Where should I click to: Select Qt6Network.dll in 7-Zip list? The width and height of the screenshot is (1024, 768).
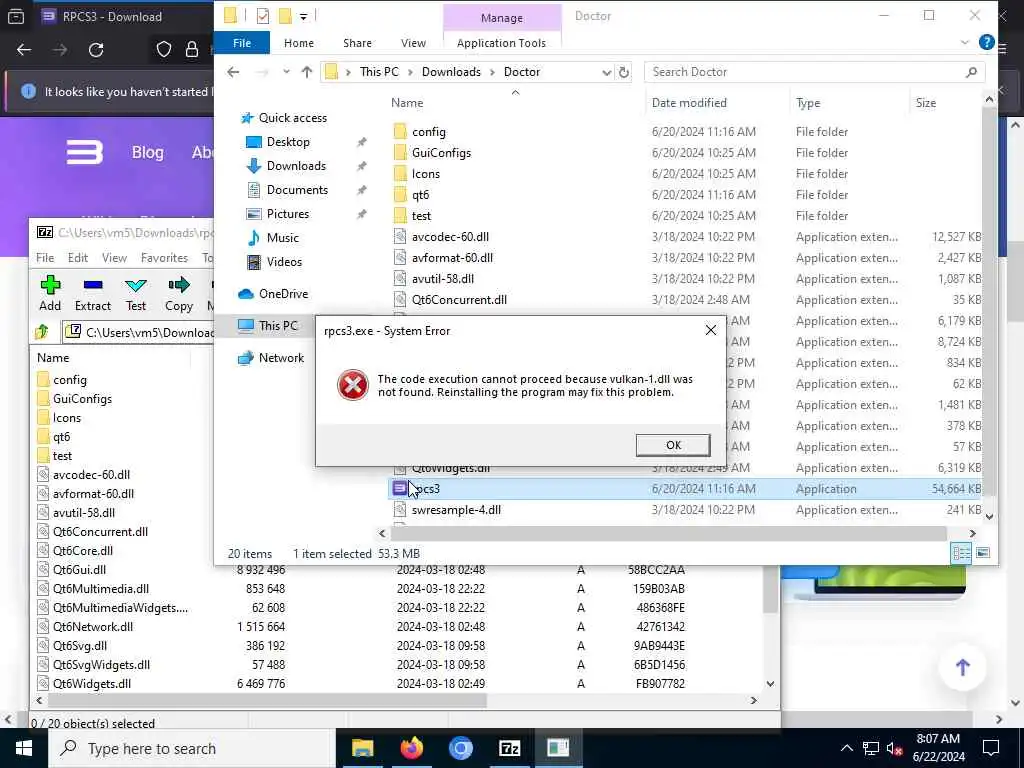[x=93, y=627]
